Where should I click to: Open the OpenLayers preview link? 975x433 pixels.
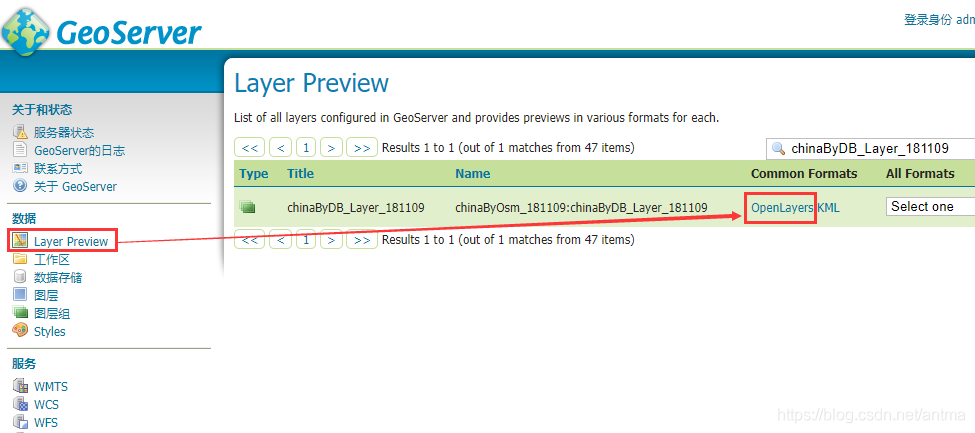click(x=782, y=207)
